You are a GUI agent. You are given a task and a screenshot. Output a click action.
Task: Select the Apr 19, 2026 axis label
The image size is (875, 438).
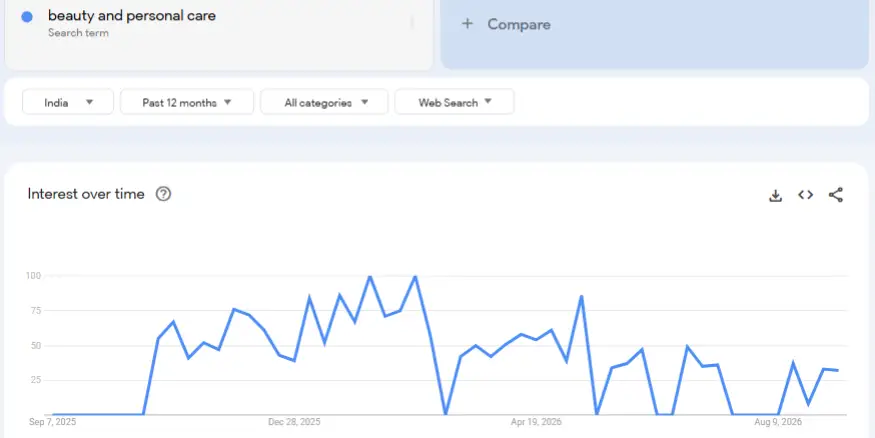pos(536,422)
